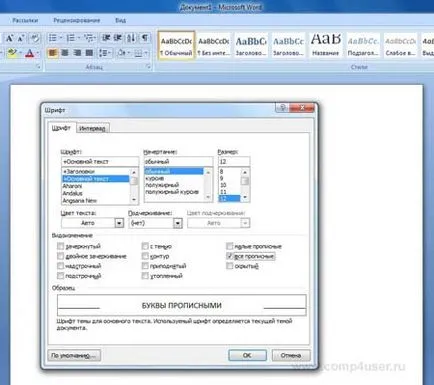The image size is (434, 385).
Task: Open the Рассылки ribbon tab
Action: pyautogui.click(x=25, y=20)
